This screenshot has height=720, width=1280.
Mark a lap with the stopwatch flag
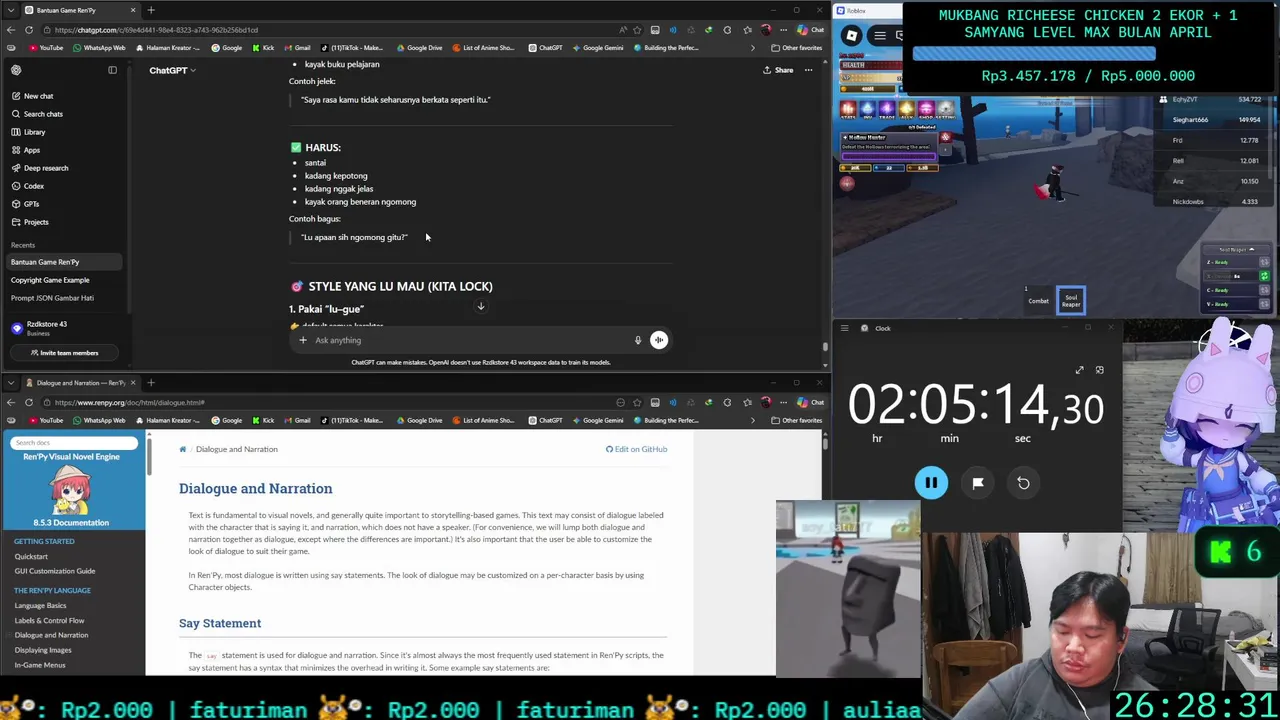(x=978, y=483)
